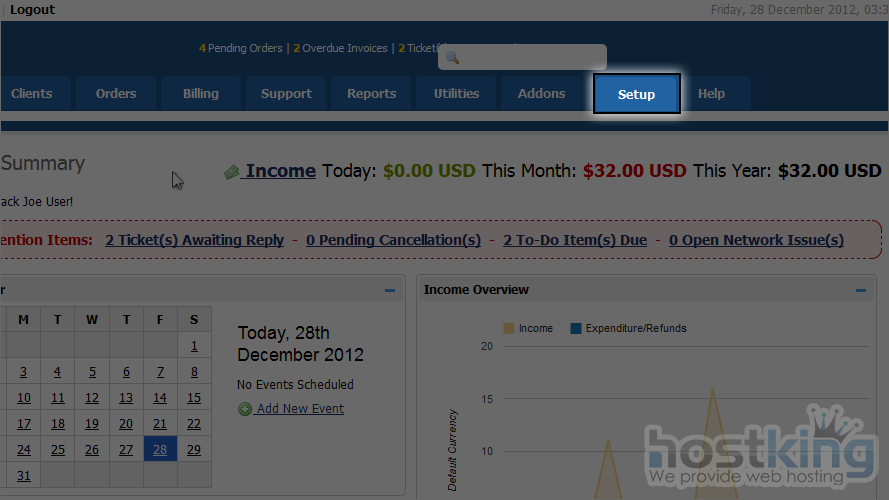
Task: Open 2 To-Do Item(s) Due link
Action: [574, 240]
